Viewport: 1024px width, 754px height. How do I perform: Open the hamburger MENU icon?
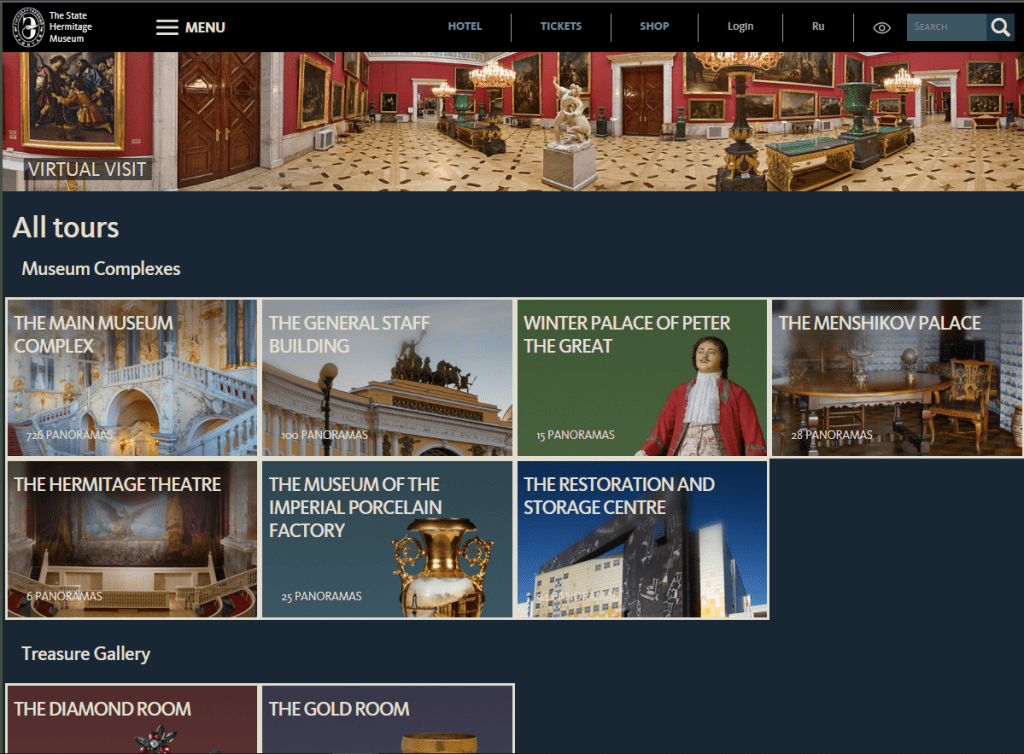[167, 27]
